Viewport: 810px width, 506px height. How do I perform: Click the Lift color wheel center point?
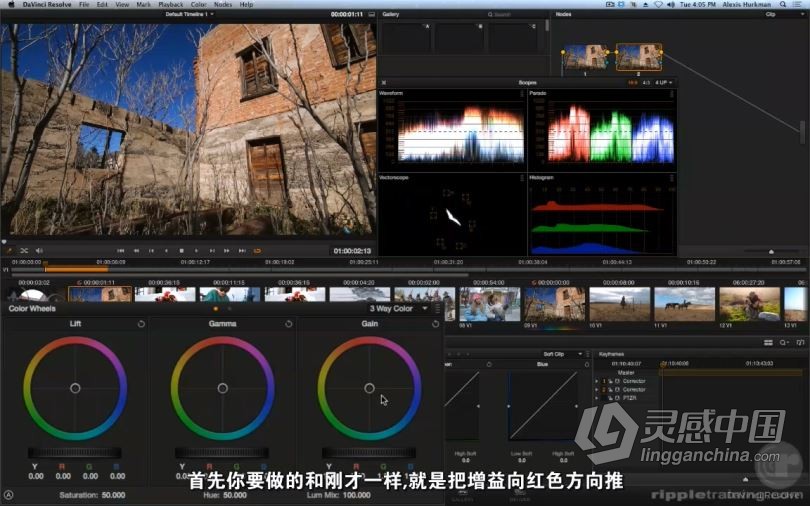(75, 388)
